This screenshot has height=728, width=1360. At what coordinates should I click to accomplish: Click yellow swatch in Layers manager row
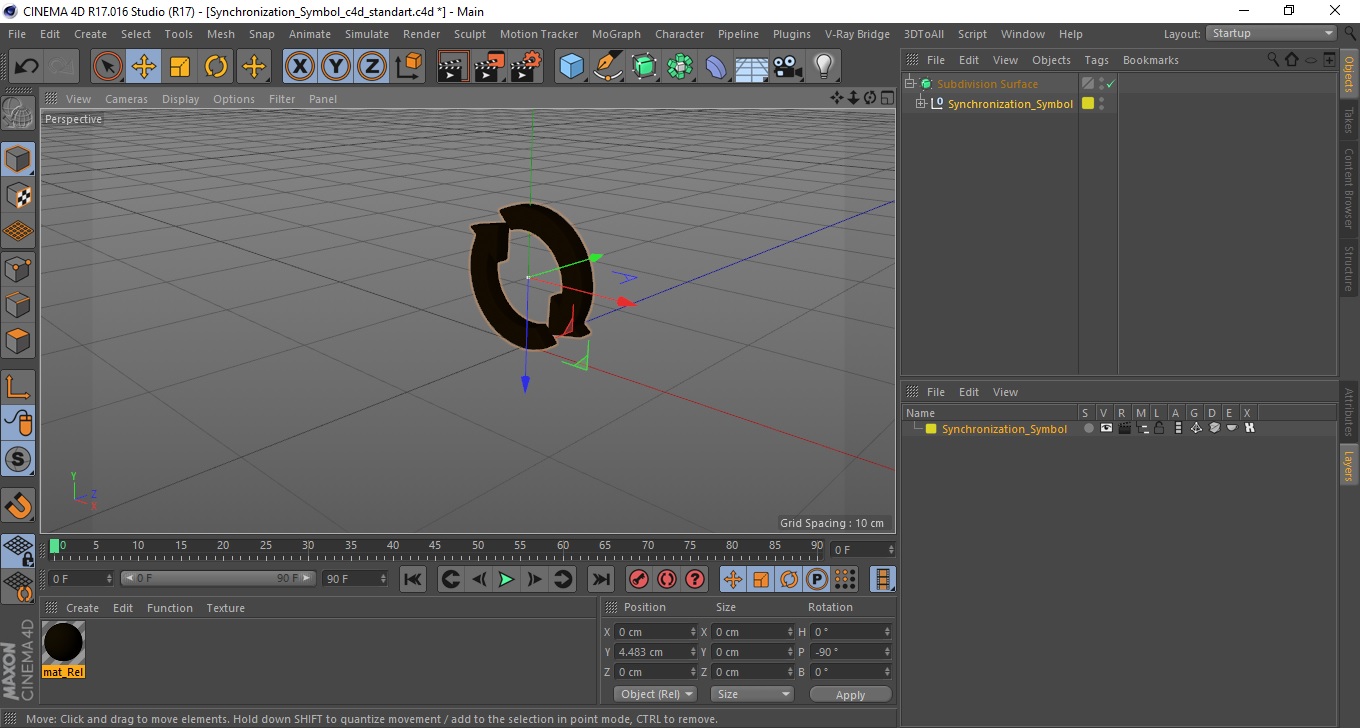(931, 429)
